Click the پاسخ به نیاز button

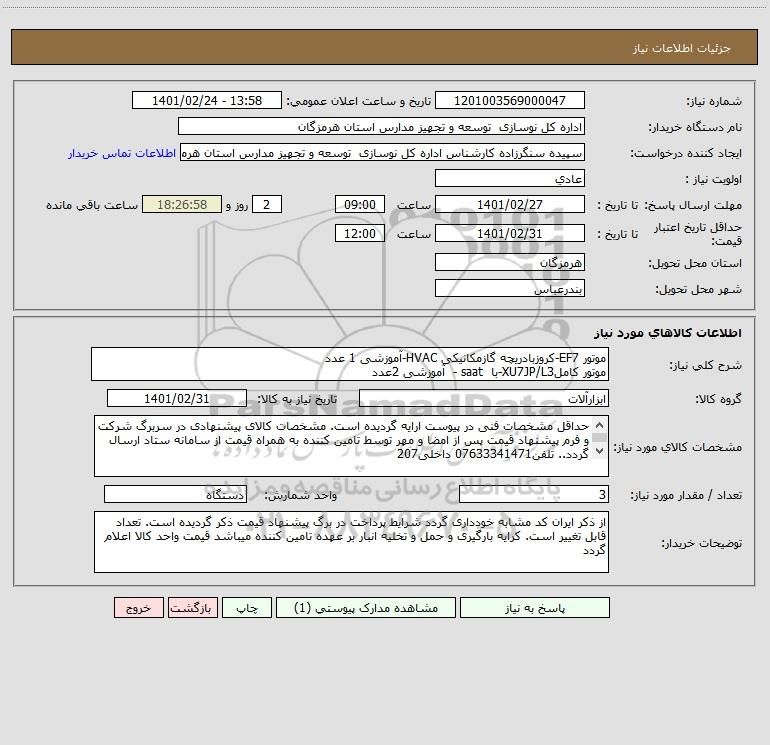coord(535,607)
